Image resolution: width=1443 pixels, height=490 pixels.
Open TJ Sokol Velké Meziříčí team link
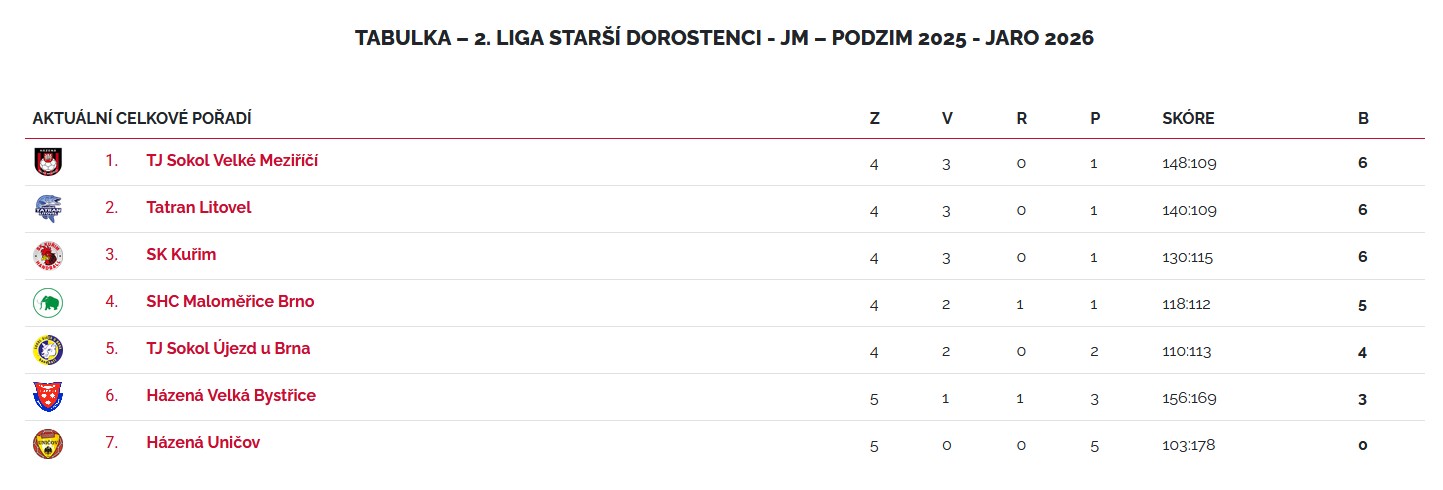(232, 160)
